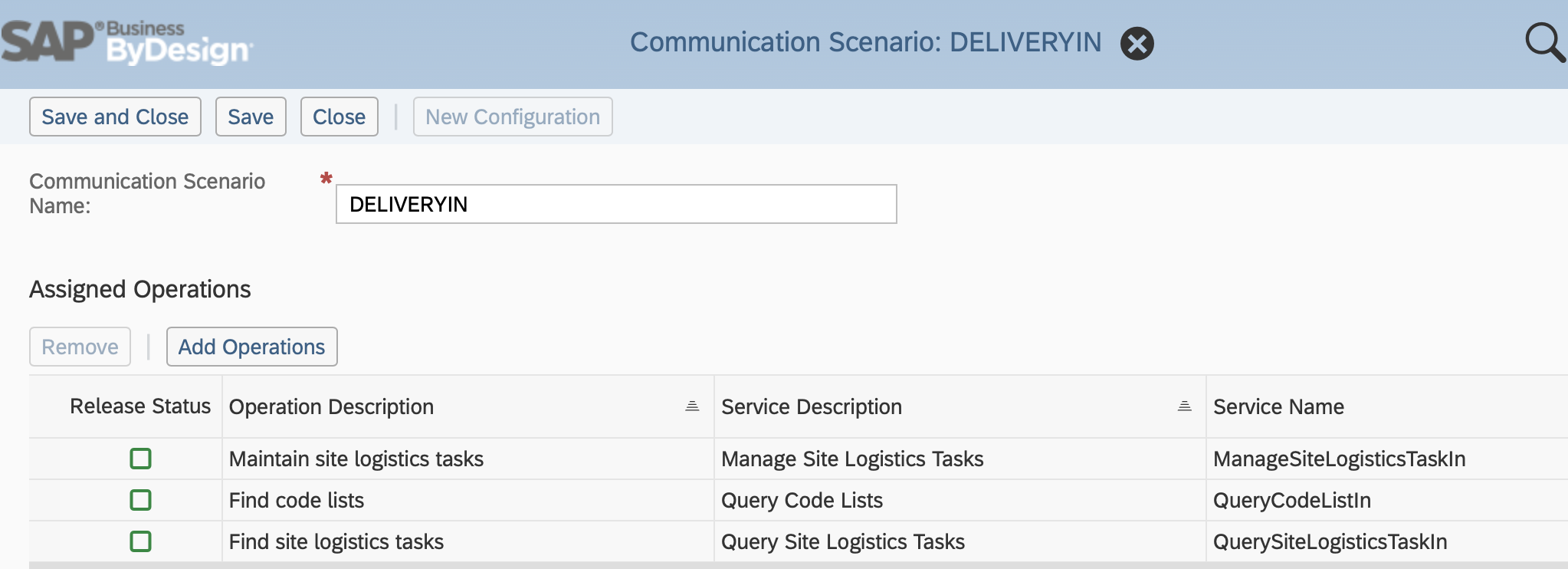Toggle release status for Find code lists
1568x569 pixels.
[140, 500]
